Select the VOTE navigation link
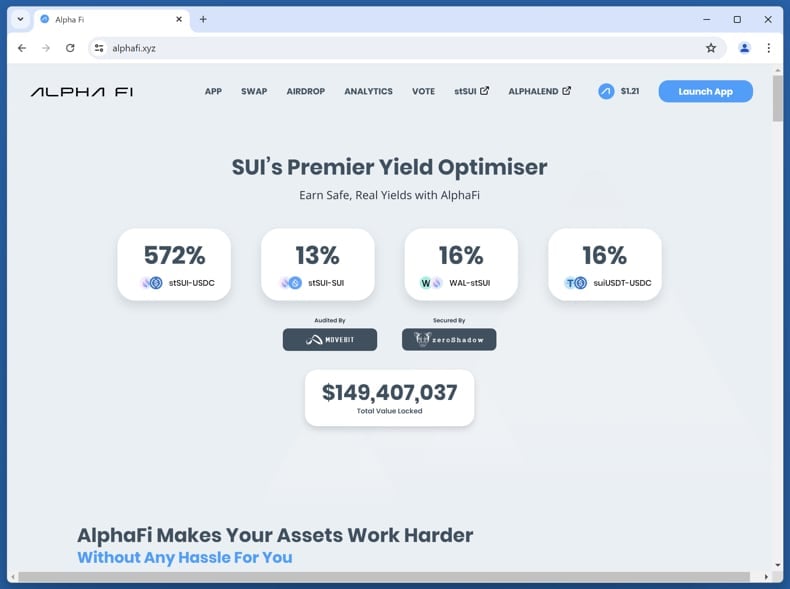The height and width of the screenshot is (589, 790). point(423,91)
